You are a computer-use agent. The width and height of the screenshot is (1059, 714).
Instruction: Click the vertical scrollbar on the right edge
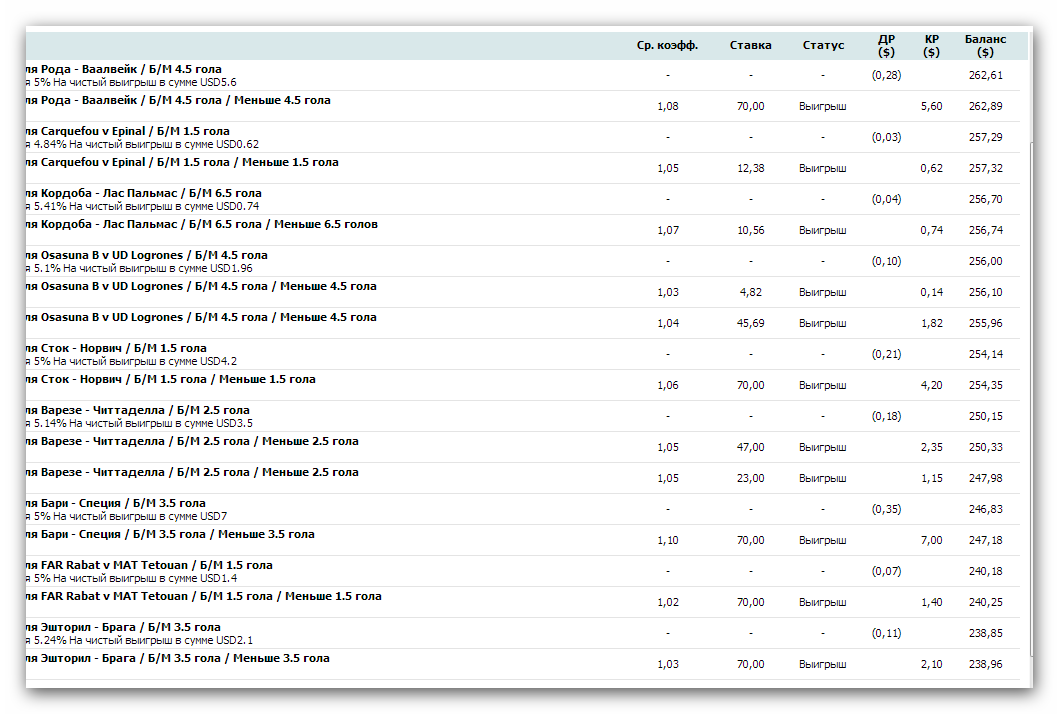coord(1030,399)
